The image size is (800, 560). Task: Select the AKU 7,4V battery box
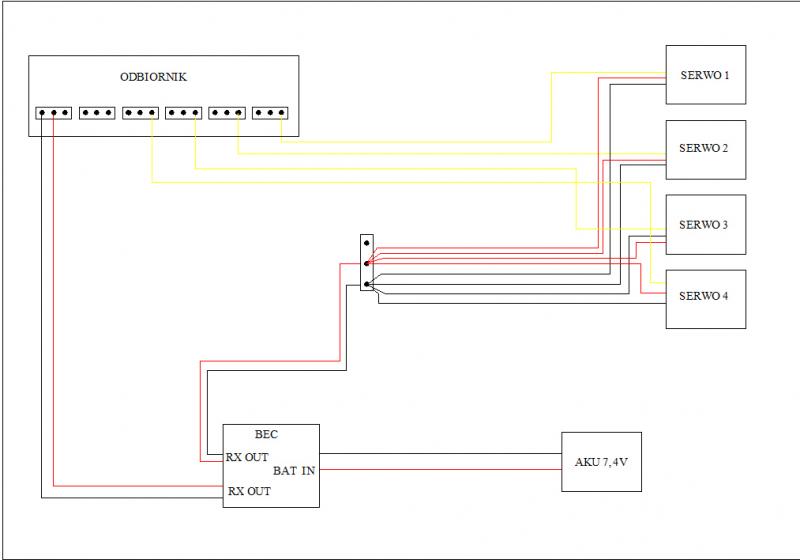601,462
